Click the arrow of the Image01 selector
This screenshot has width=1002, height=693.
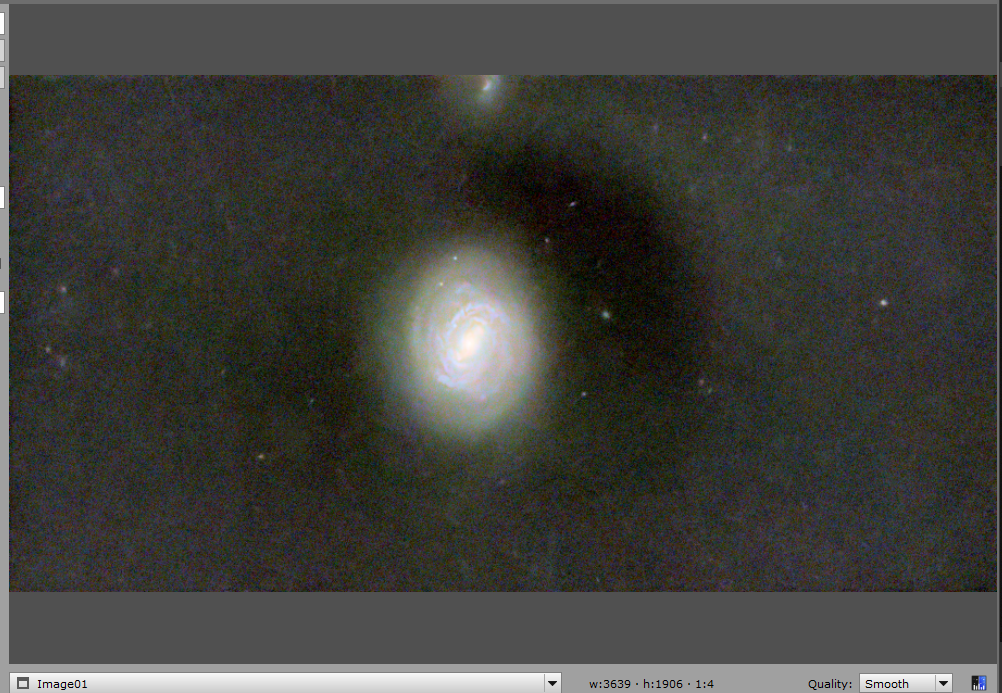[552, 683]
